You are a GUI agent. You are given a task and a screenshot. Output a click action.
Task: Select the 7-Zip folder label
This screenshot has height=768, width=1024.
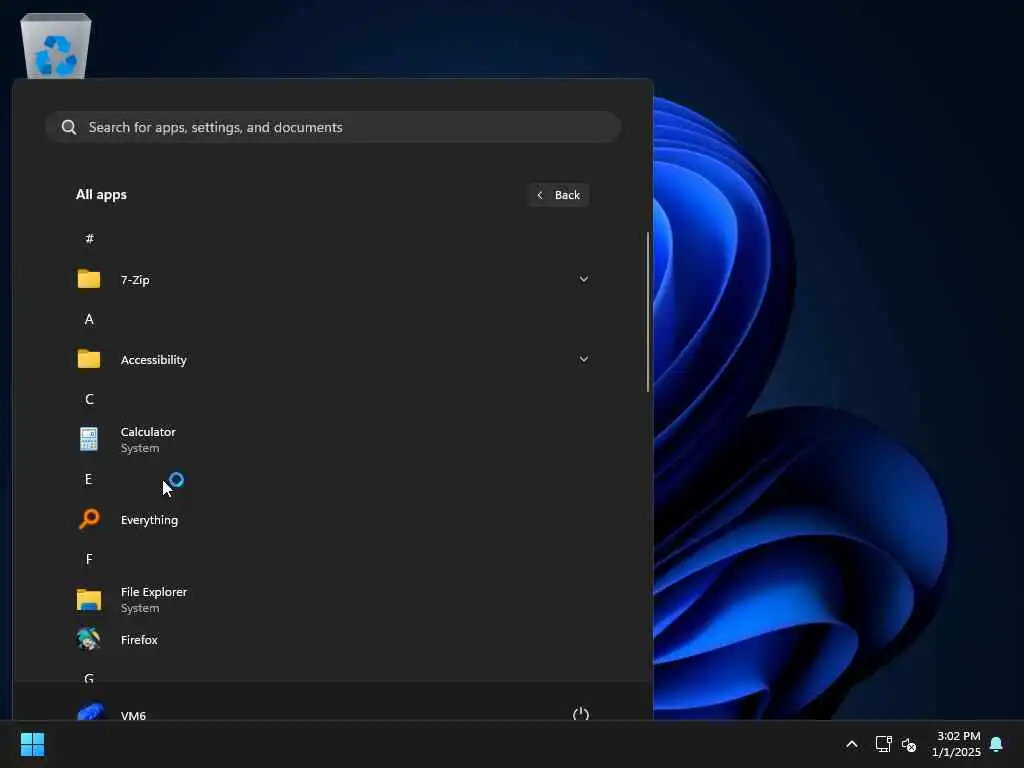135,280
